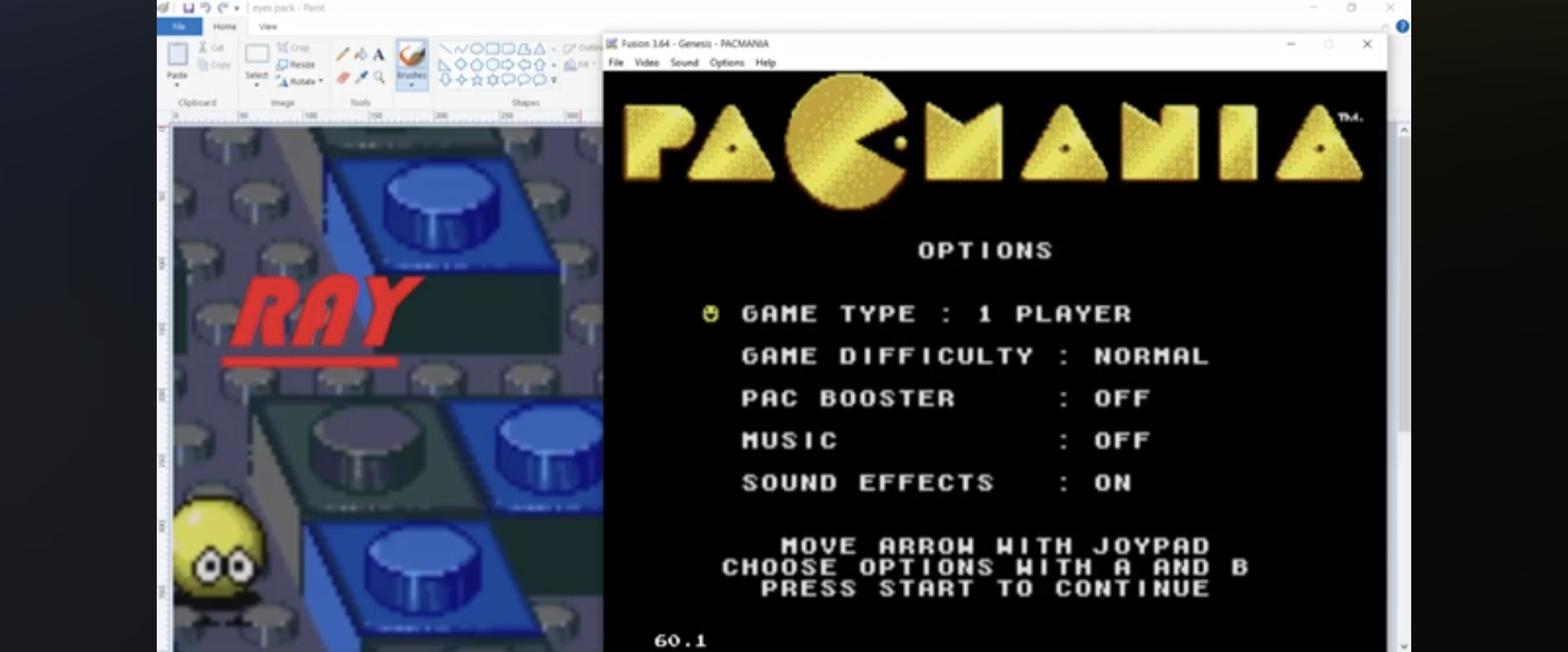Click Paint's vertical scrollbar thumb
This screenshot has height=652, width=1568.
click(x=1403, y=284)
